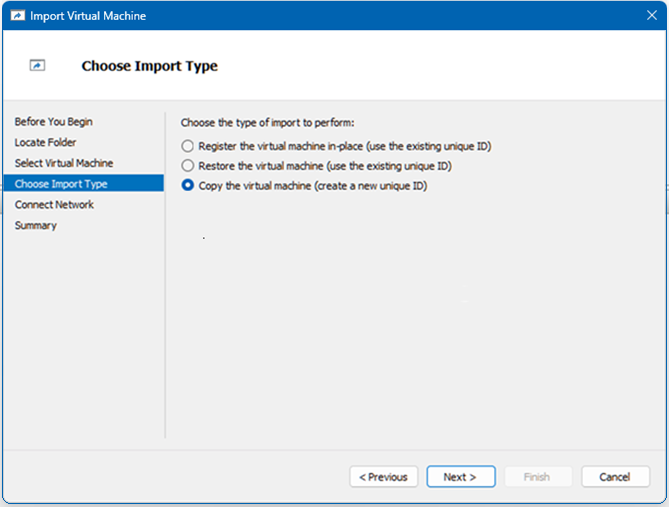Click the Finish button

click(536, 477)
